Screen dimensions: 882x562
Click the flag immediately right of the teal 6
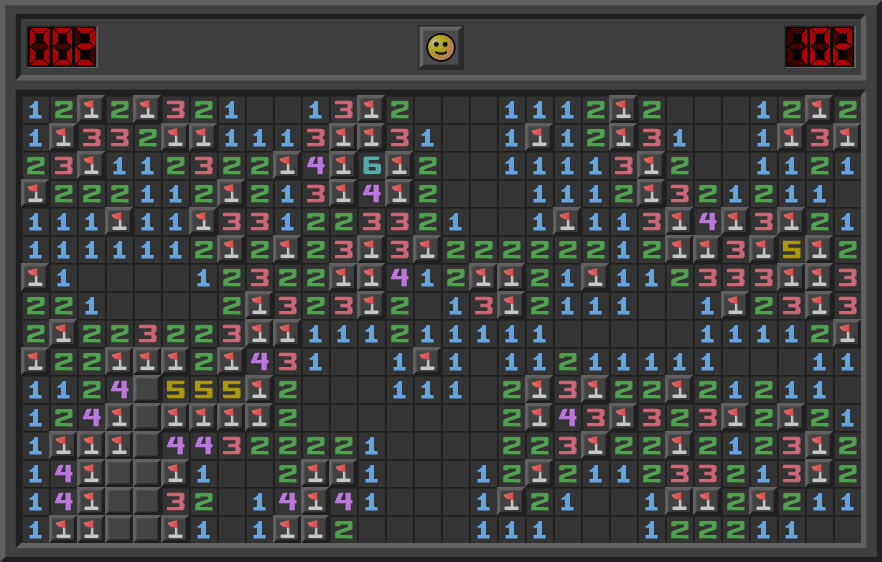[x=400, y=165]
